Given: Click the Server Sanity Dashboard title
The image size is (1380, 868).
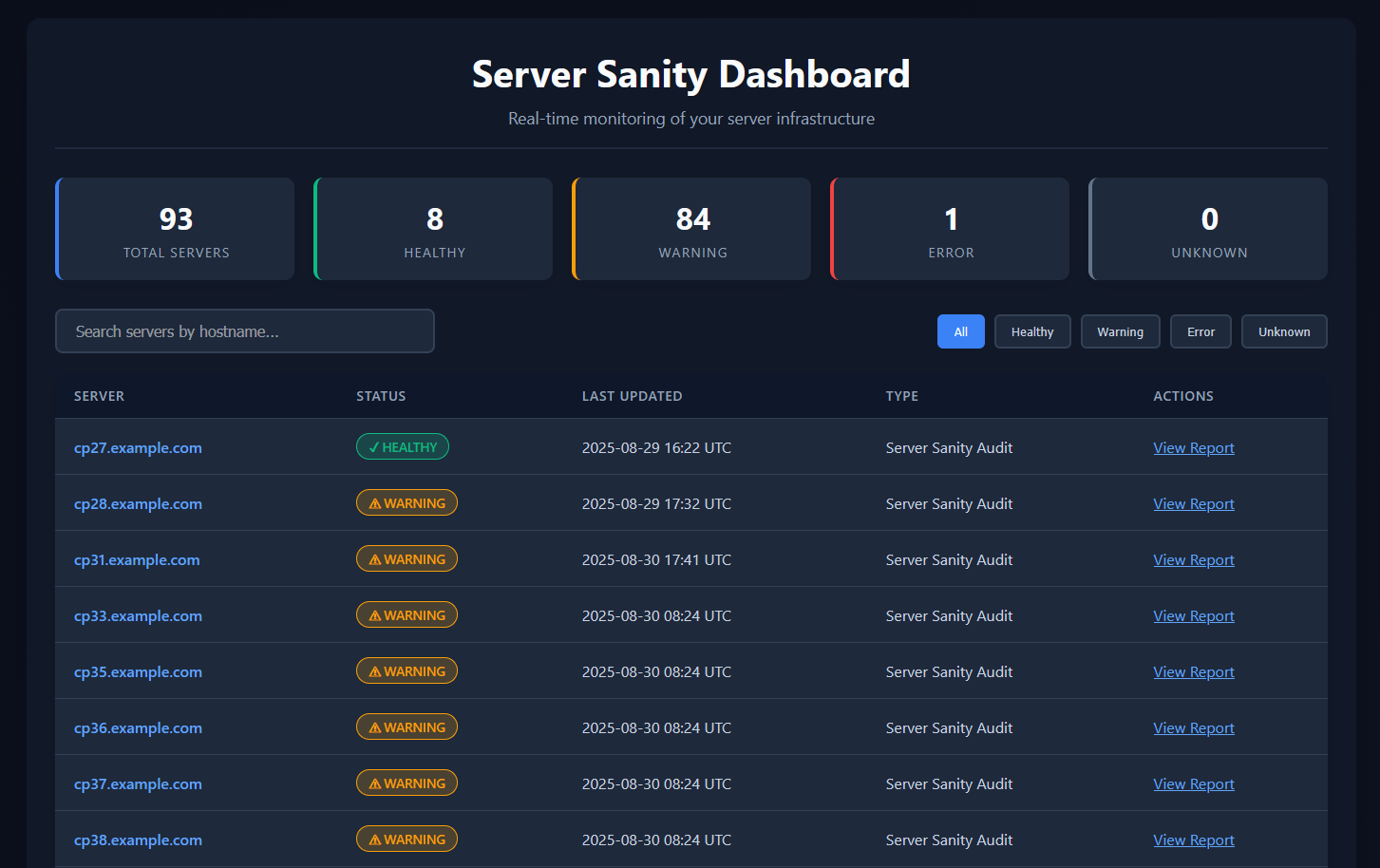Looking at the screenshot, I should tap(691, 74).
